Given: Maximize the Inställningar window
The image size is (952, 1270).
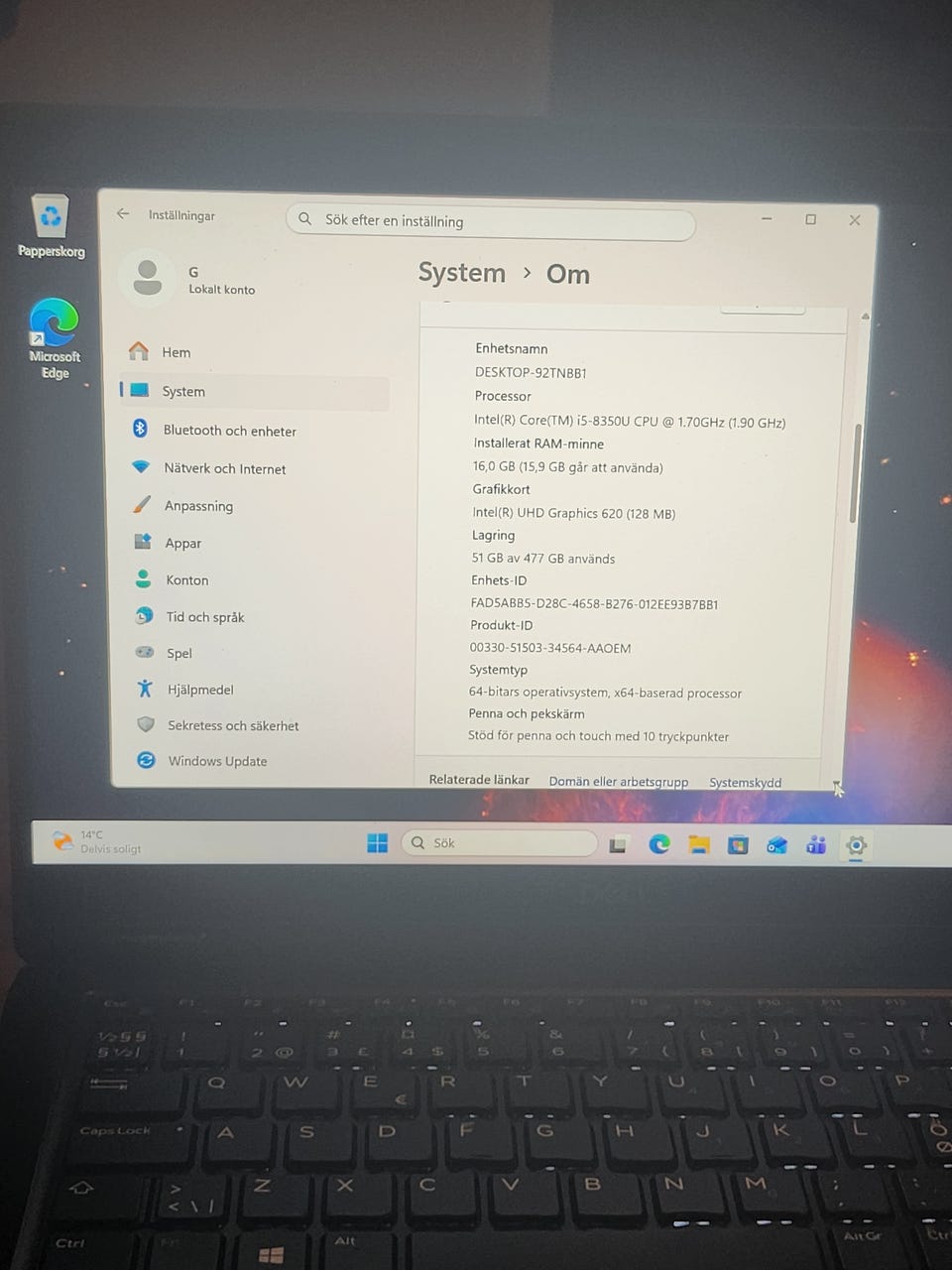Looking at the screenshot, I should (x=810, y=219).
